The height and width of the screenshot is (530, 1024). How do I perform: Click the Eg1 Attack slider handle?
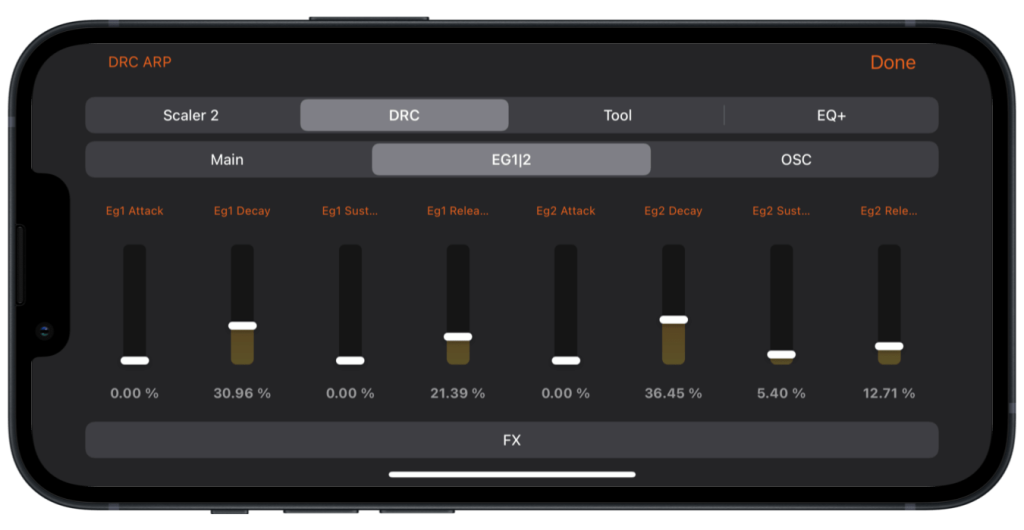134,360
